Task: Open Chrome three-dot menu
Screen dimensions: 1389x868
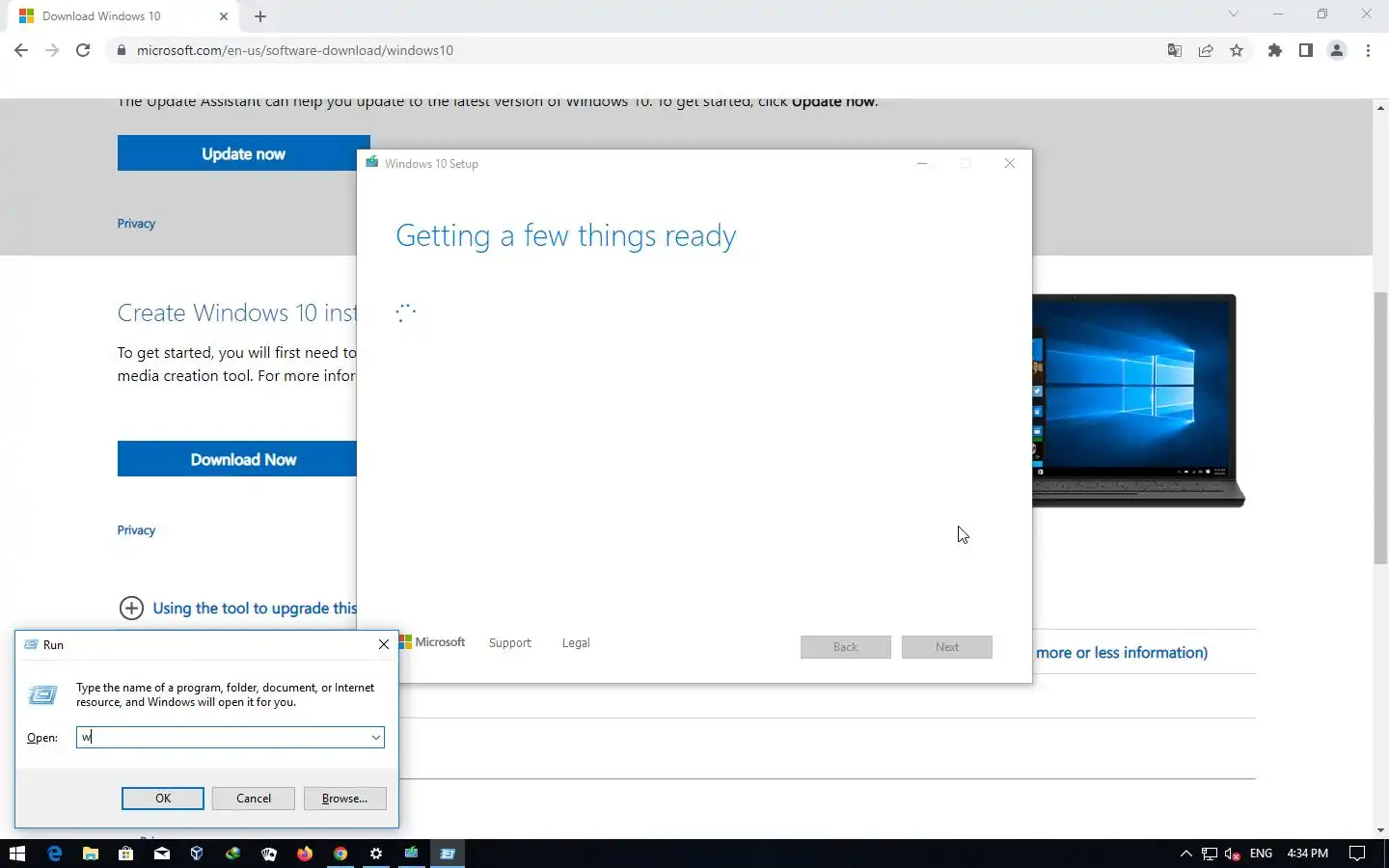Action: [x=1368, y=50]
